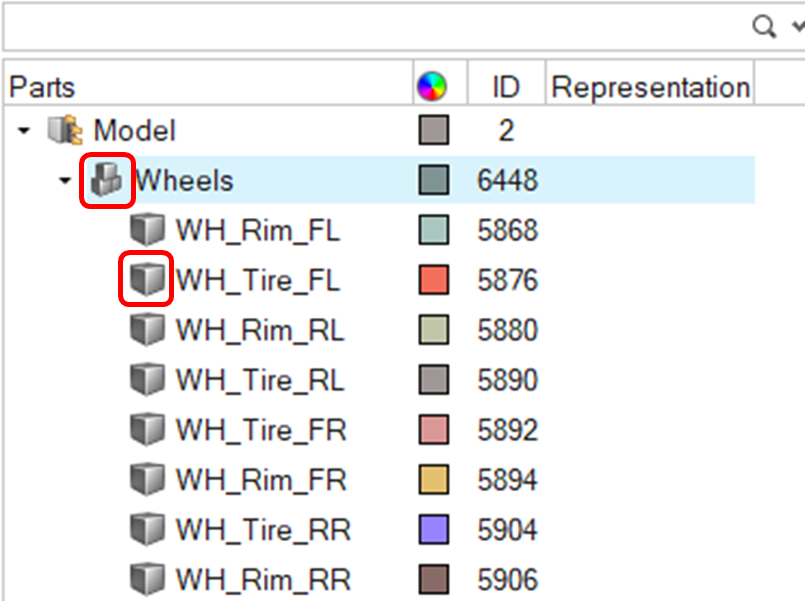Image resolution: width=805 pixels, height=601 pixels.
Task: Select the WH_Rim_RL part name
Action: (x=260, y=330)
